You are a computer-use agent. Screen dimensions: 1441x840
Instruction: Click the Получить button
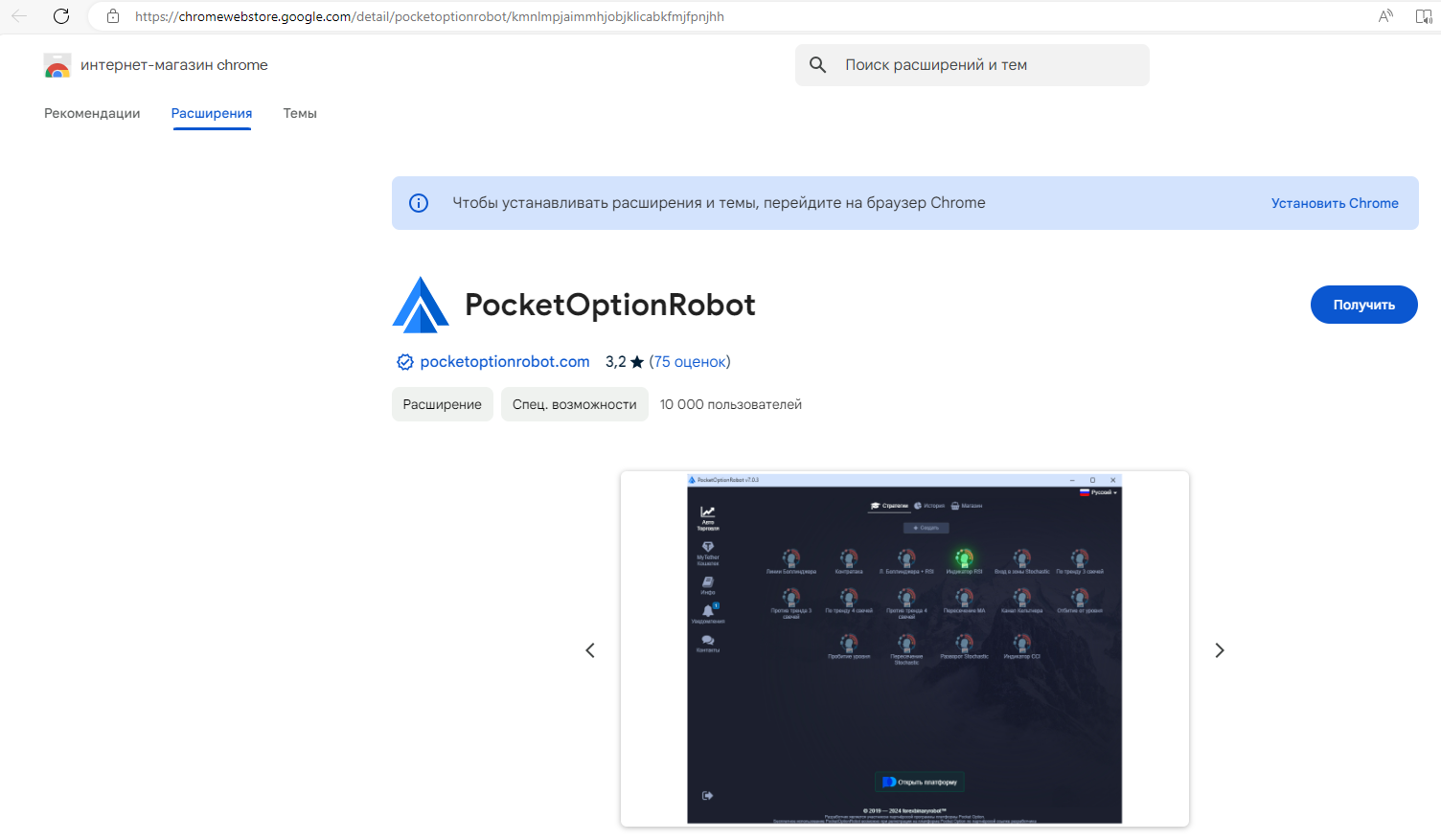[1363, 305]
